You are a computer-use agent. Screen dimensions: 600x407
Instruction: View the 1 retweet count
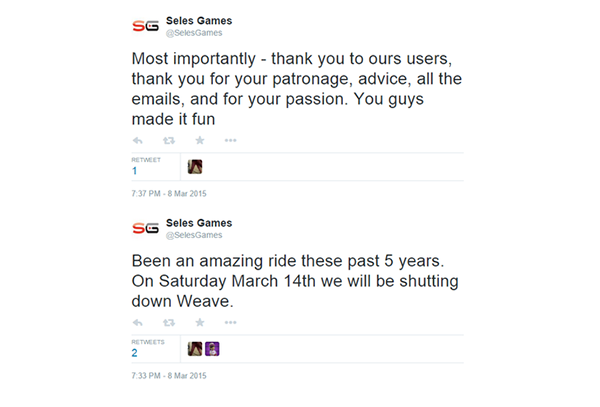coord(134,171)
